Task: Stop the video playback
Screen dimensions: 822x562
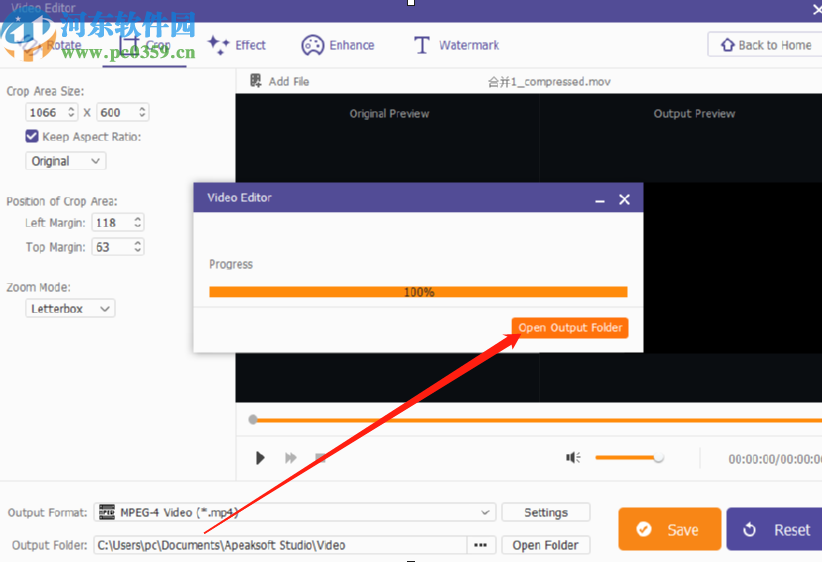Action: [x=320, y=458]
